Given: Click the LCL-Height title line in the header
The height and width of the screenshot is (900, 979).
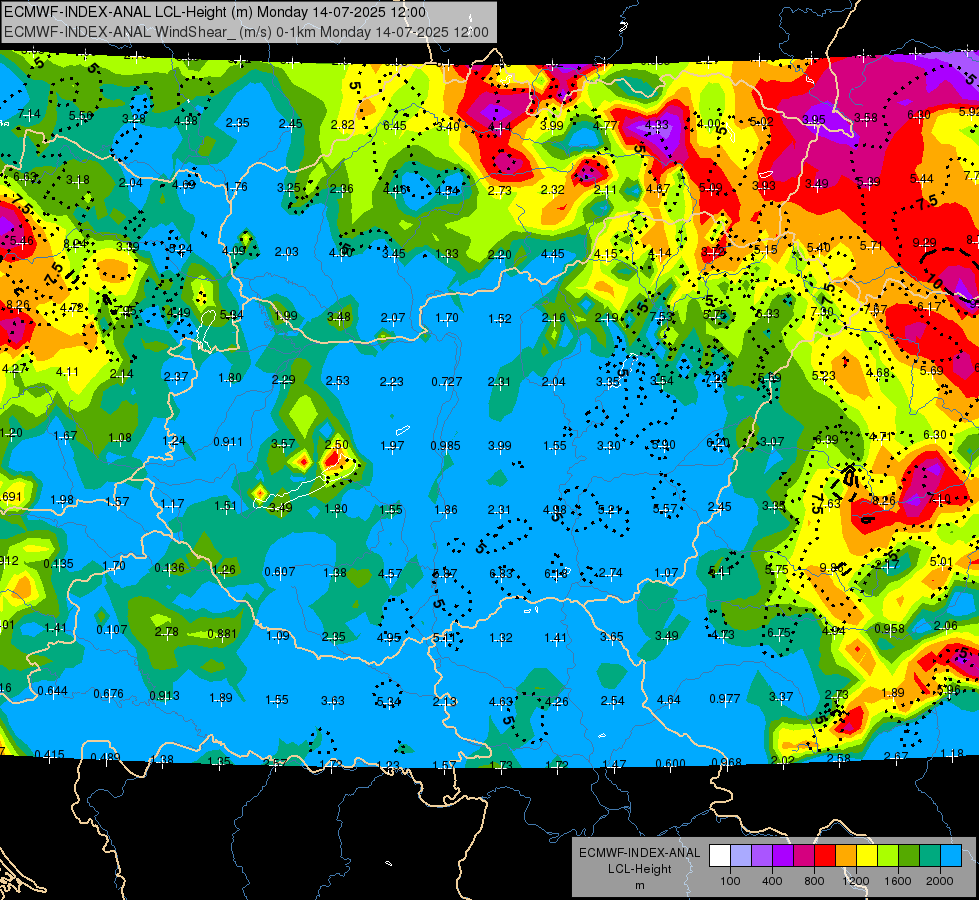Looking at the screenshot, I should pos(215,12).
